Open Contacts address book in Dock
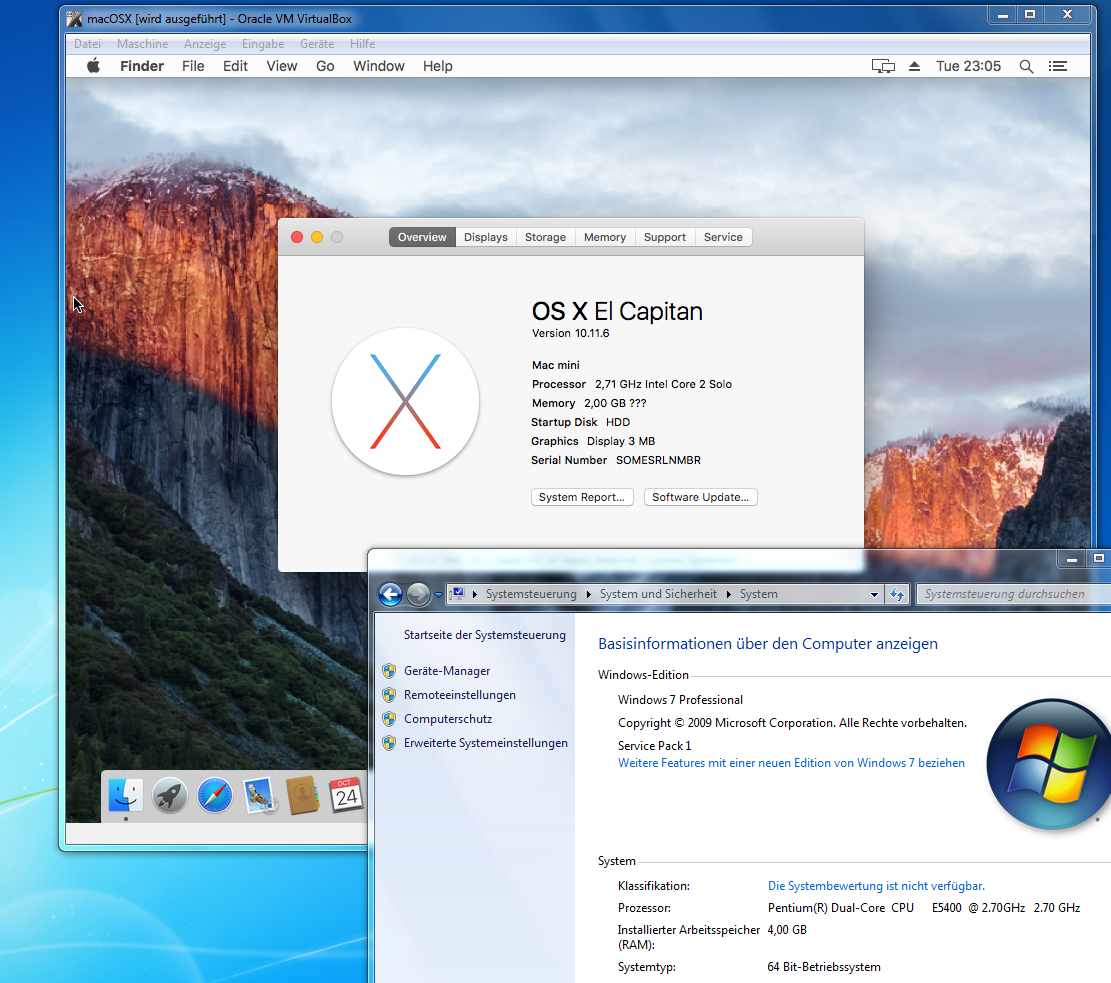 point(302,796)
